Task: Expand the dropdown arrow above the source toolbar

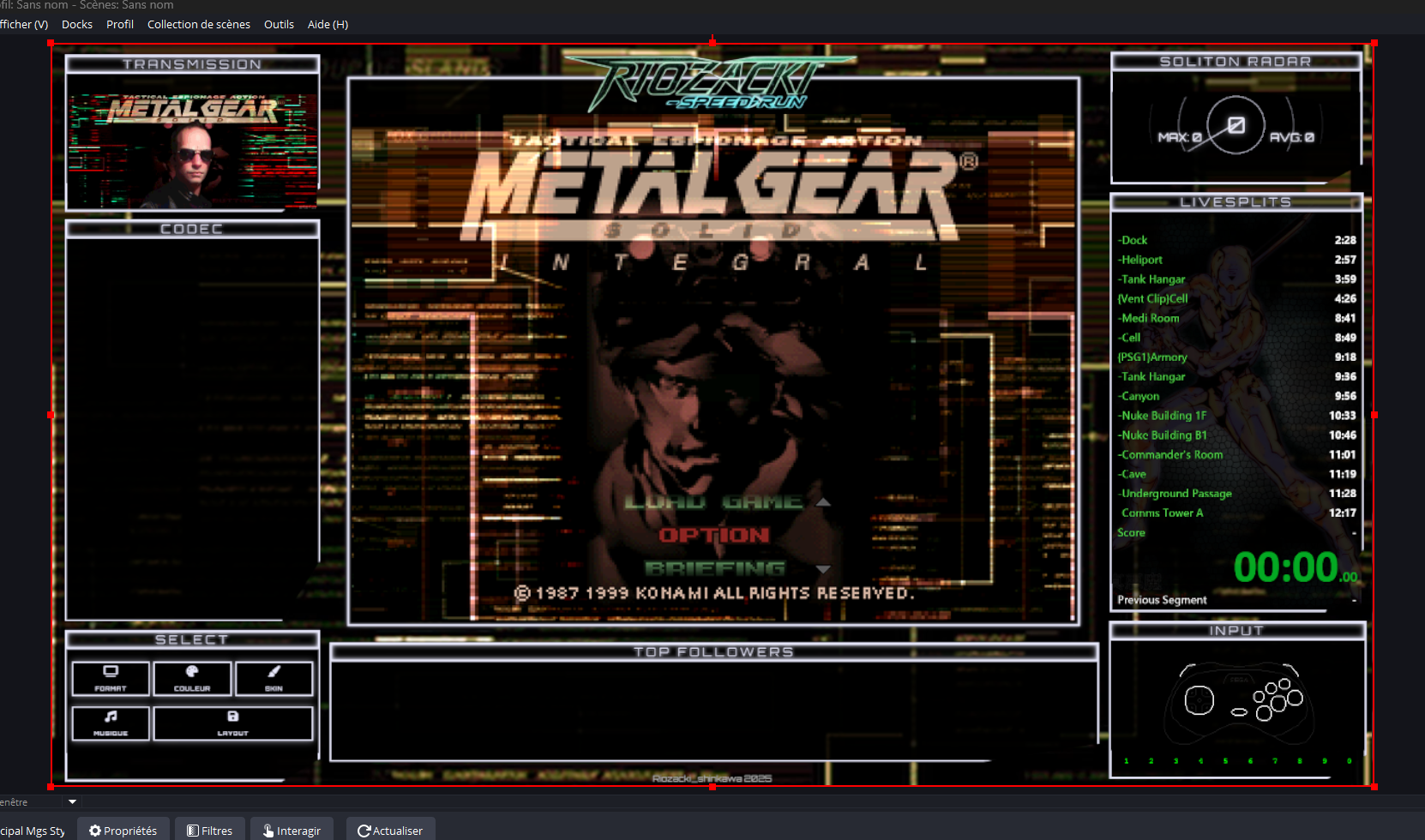Action: click(72, 802)
